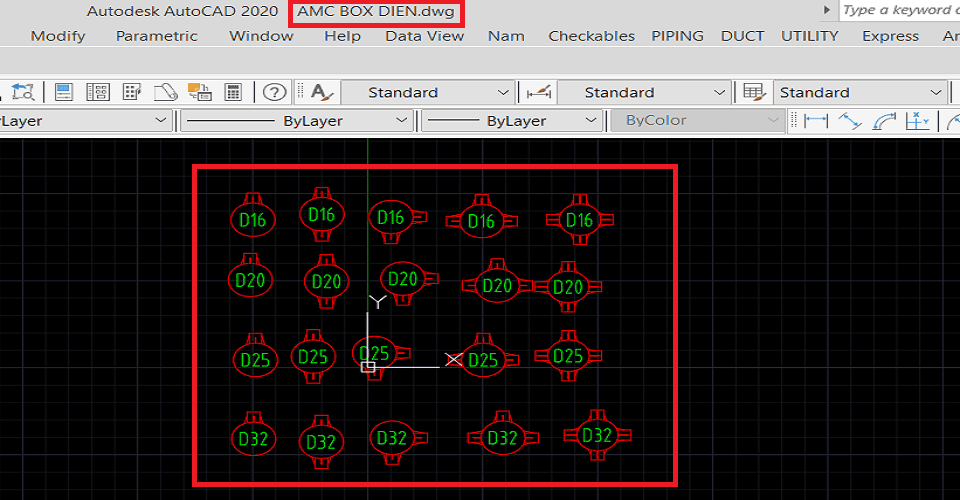
Task: Select the Linear dimension tool
Action: tap(816, 121)
